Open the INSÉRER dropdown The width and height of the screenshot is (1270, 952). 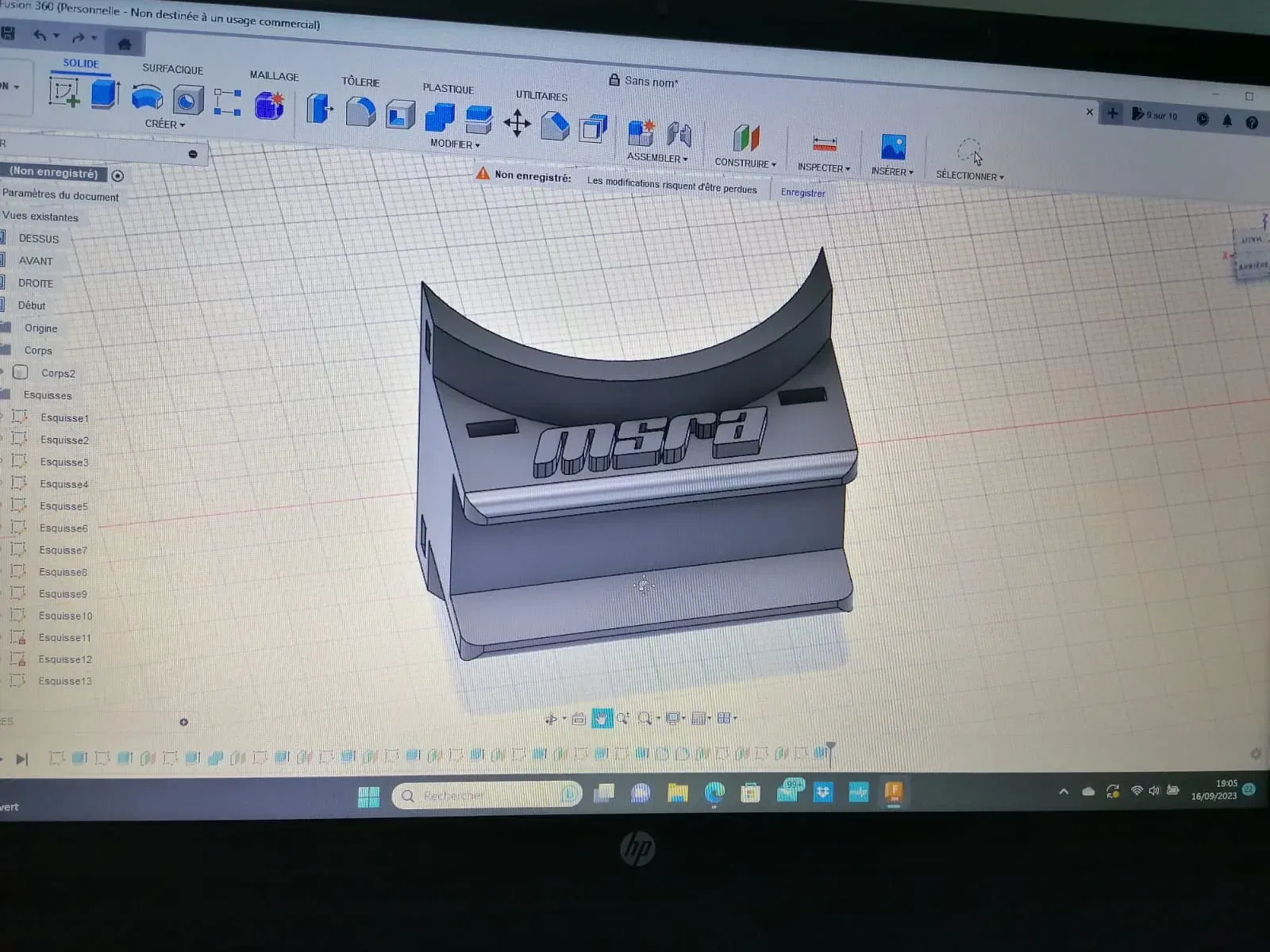click(892, 171)
